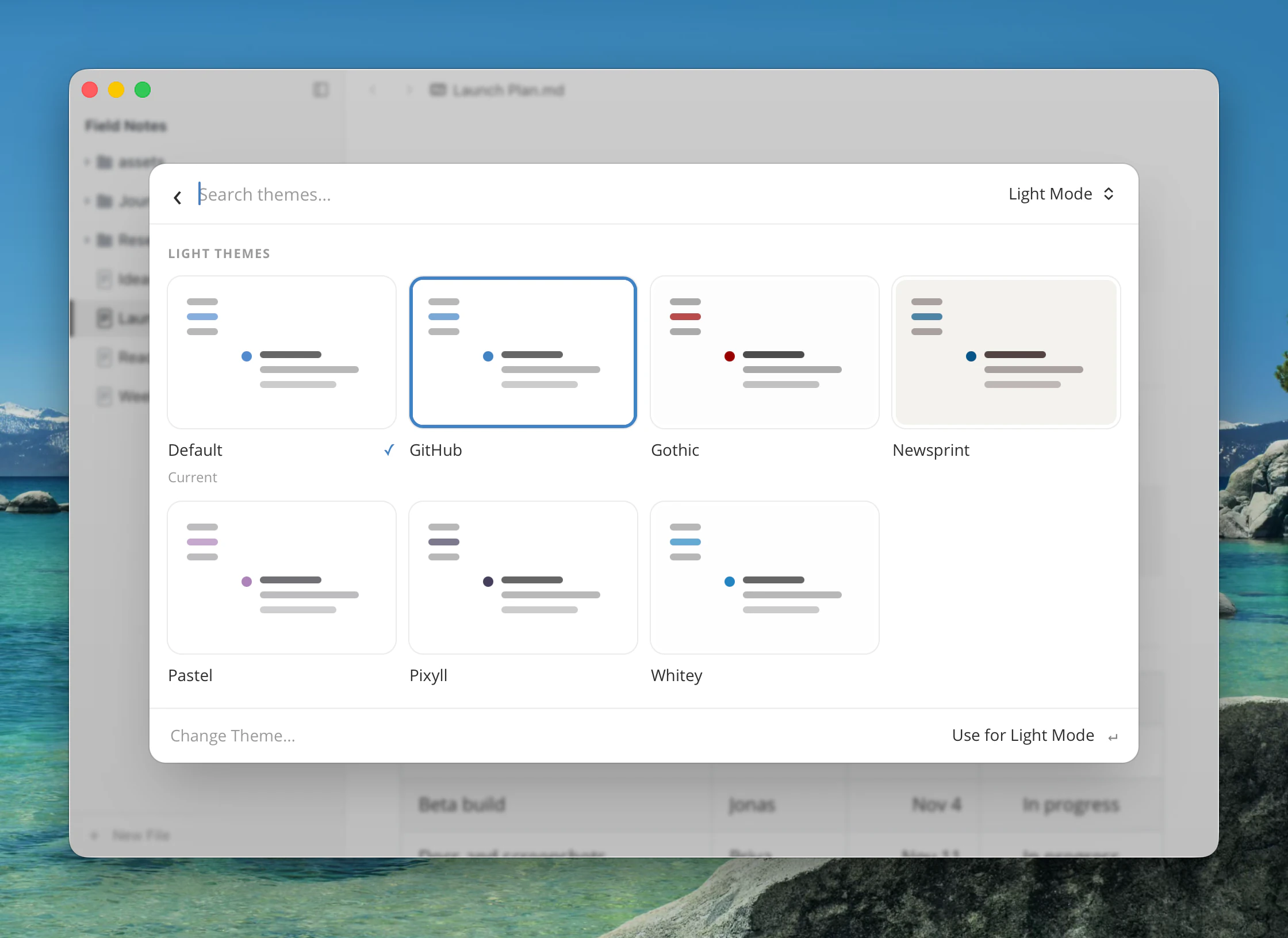Click the Default theme name label
The width and height of the screenshot is (1288, 938).
(x=195, y=450)
